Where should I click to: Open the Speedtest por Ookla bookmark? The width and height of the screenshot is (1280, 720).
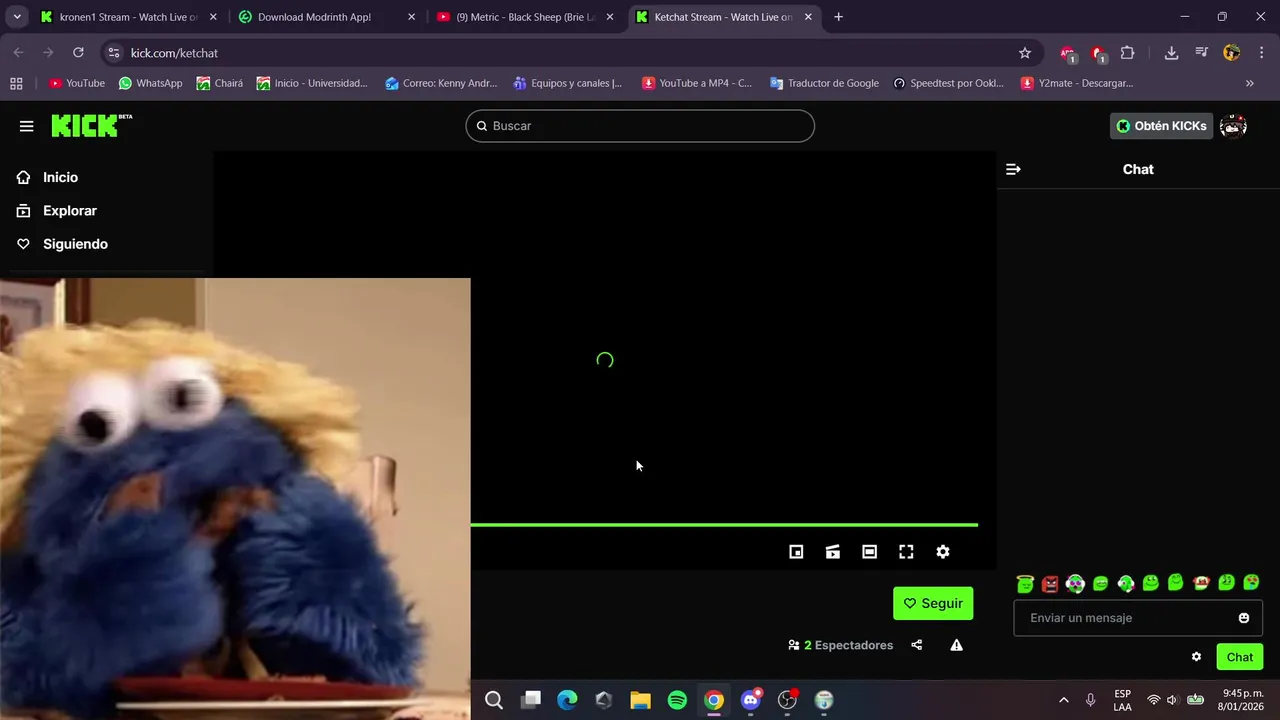(948, 83)
